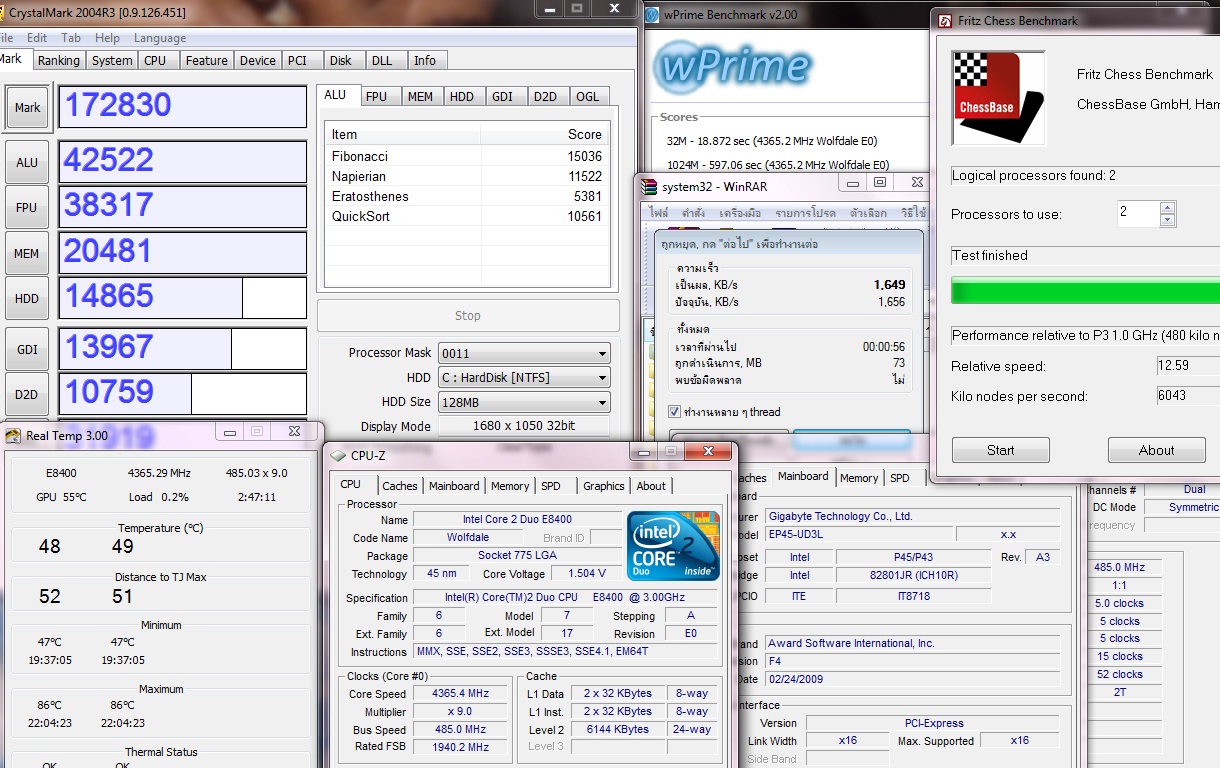This screenshot has height=768, width=1220.
Task: Increase processors to use in Fritz
Action: coord(1168,208)
